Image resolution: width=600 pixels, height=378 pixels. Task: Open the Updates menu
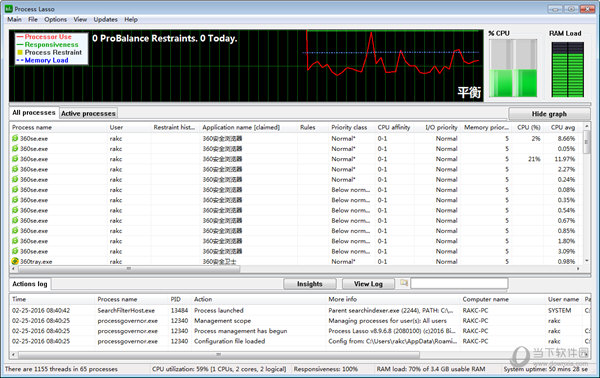[105, 20]
